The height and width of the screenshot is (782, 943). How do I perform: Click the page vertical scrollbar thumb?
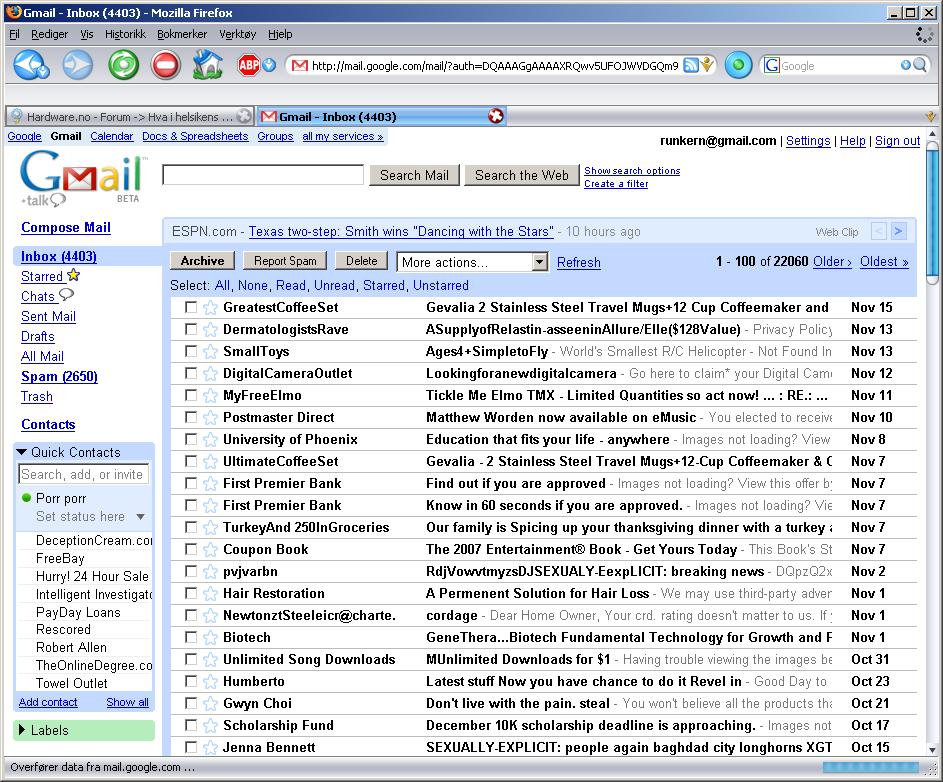tap(932, 212)
